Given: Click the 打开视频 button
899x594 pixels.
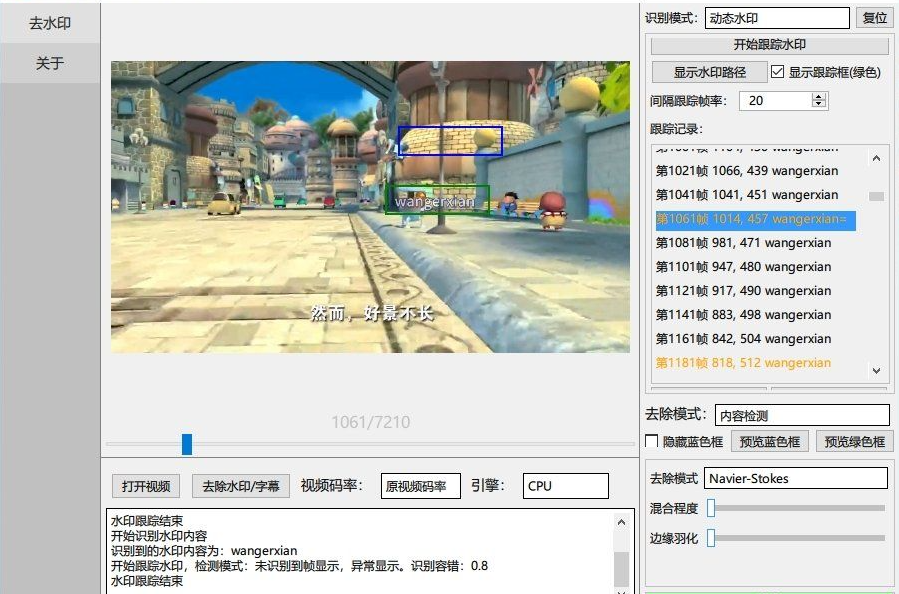Looking at the screenshot, I should coord(146,486).
